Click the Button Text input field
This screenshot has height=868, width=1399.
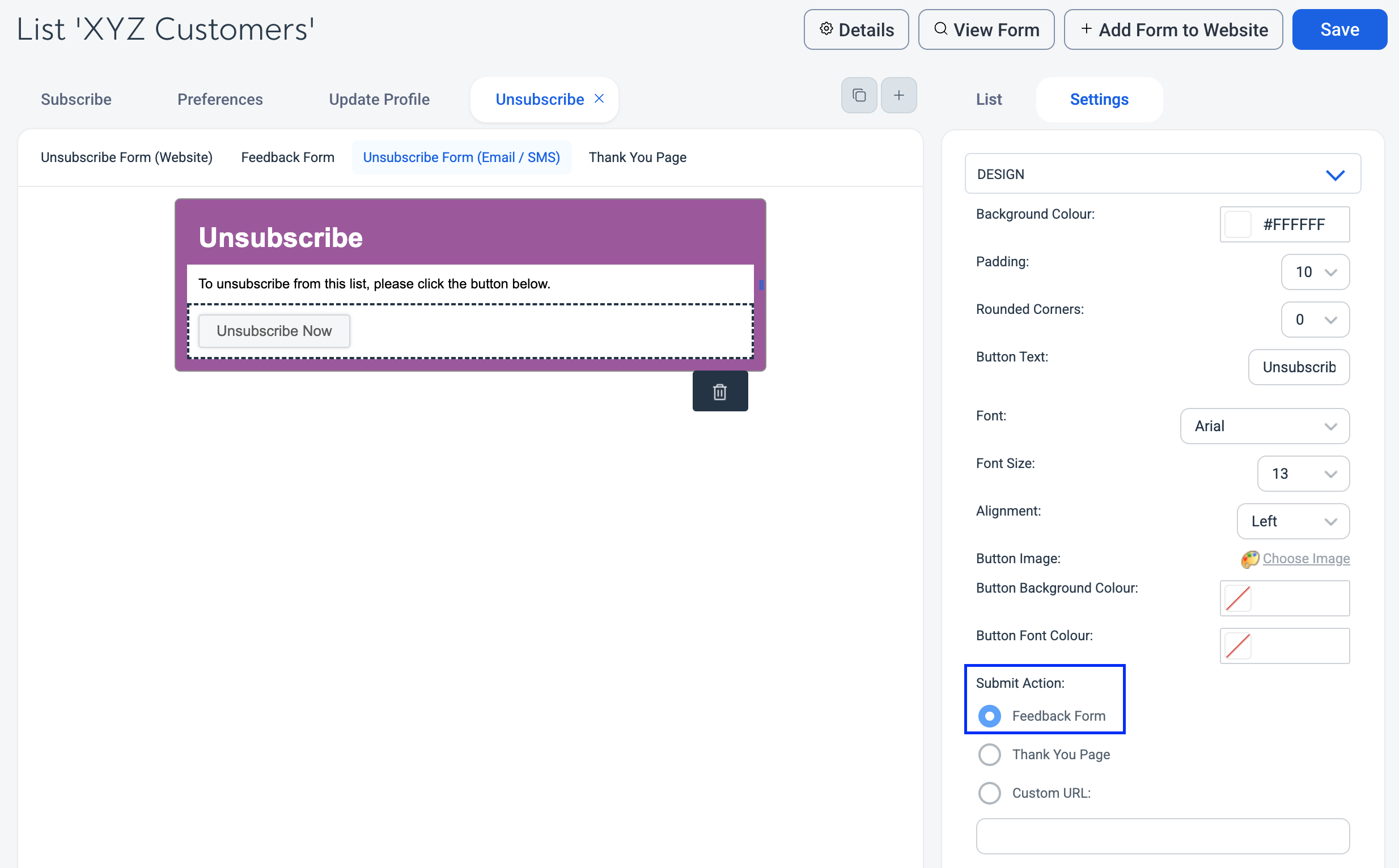pyautogui.click(x=1299, y=367)
